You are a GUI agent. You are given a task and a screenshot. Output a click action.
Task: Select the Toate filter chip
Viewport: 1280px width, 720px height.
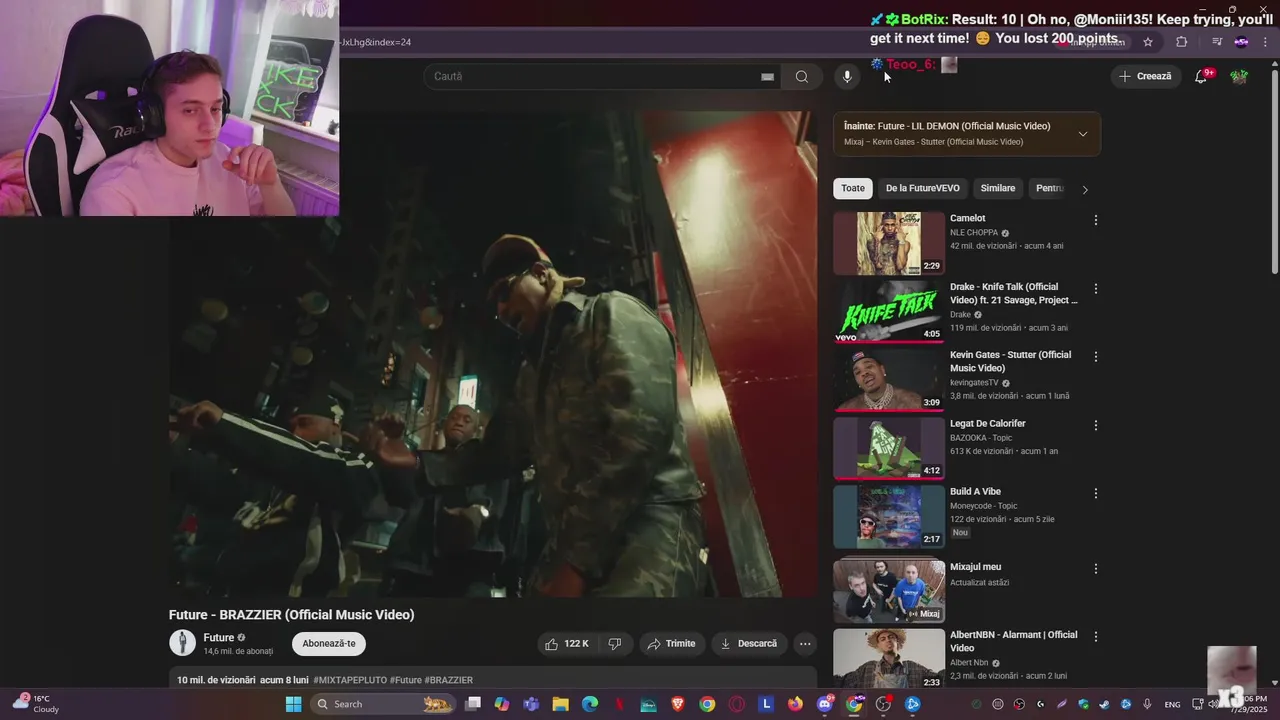[853, 188]
